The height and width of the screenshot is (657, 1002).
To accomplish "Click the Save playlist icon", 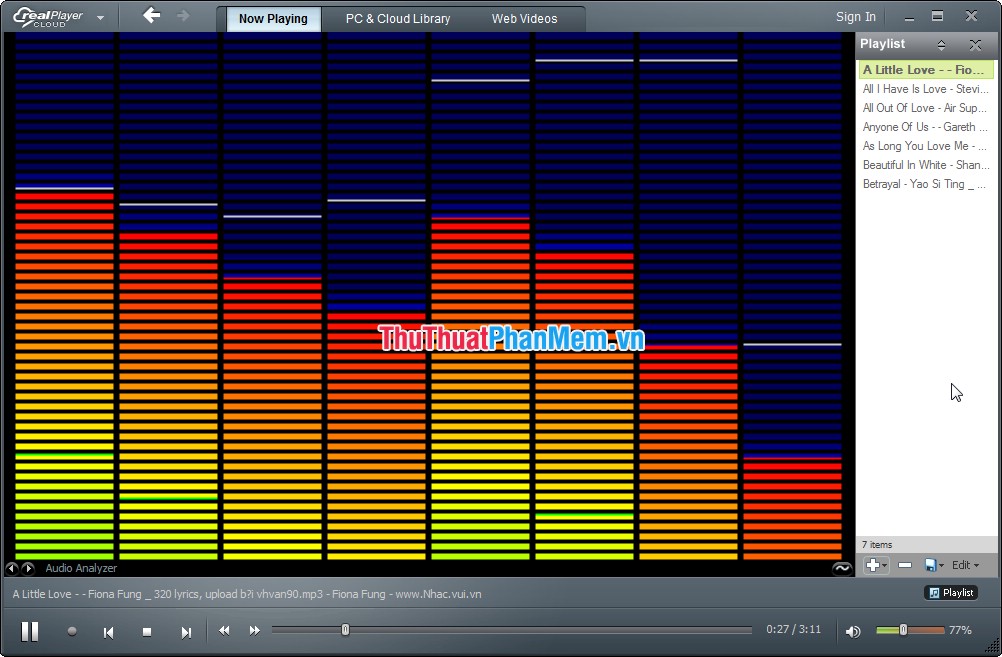I will point(931,565).
